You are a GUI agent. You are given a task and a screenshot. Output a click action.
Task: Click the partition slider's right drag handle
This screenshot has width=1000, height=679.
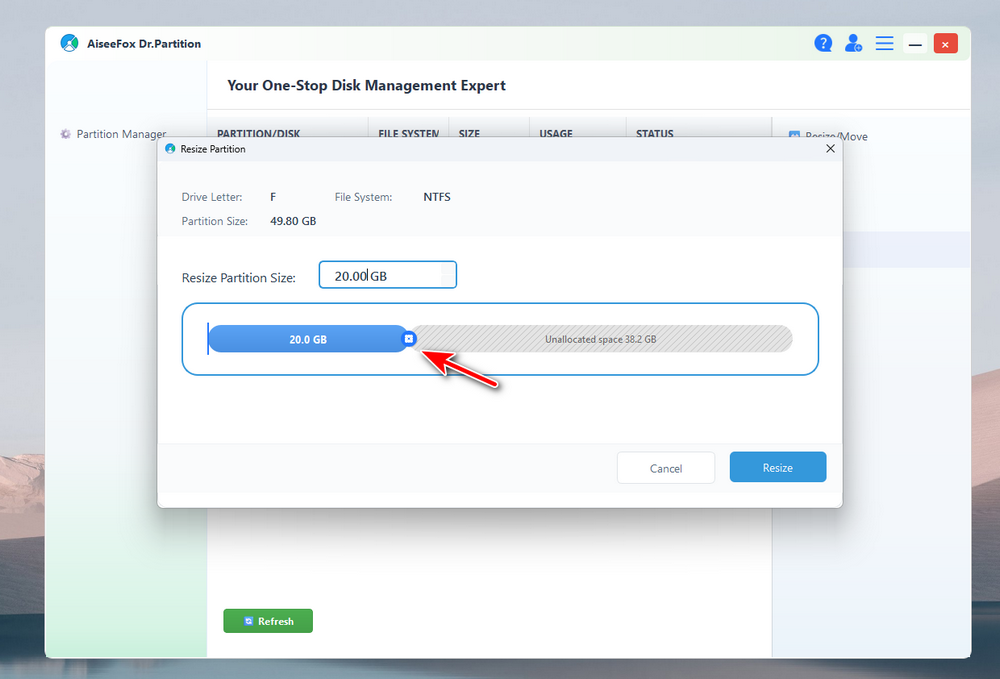pos(408,339)
